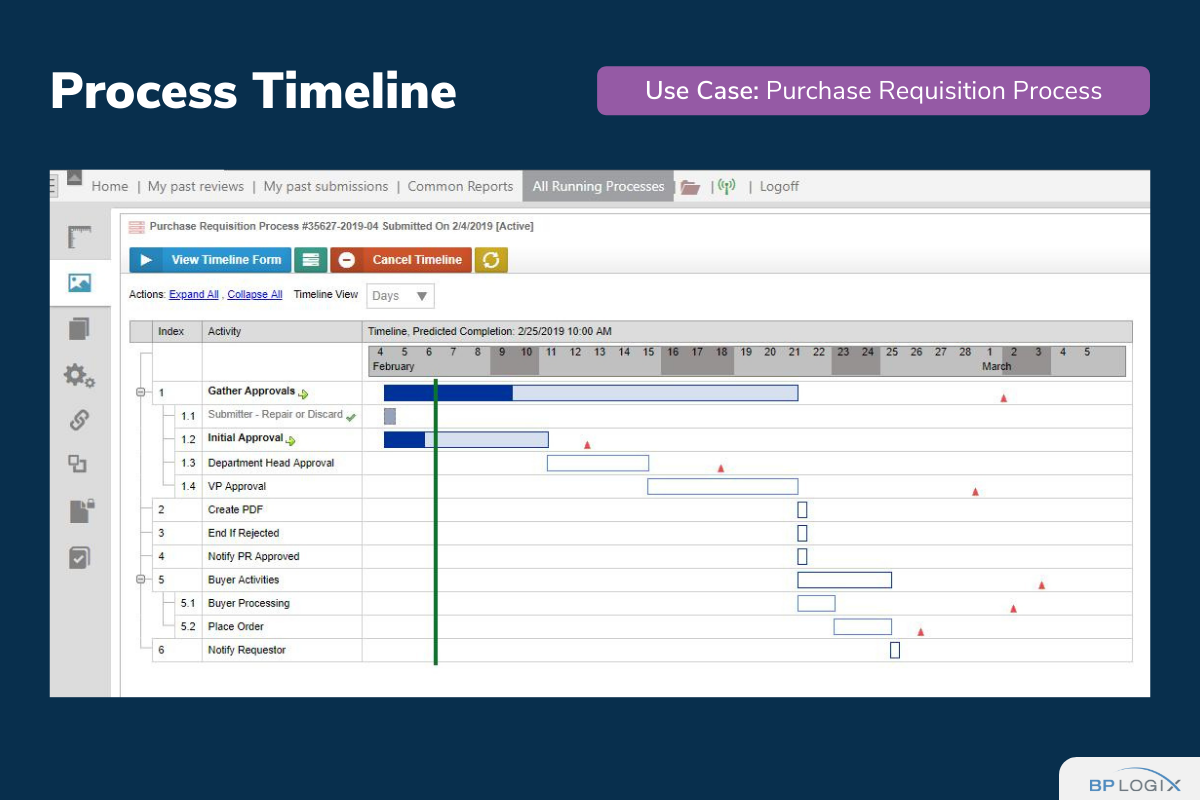Select the image icon in left sidebar

coord(80,283)
